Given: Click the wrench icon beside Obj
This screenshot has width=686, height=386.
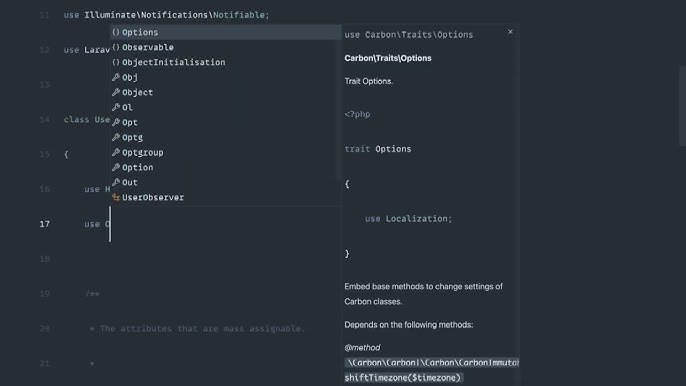Looking at the screenshot, I should click(116, 77).
